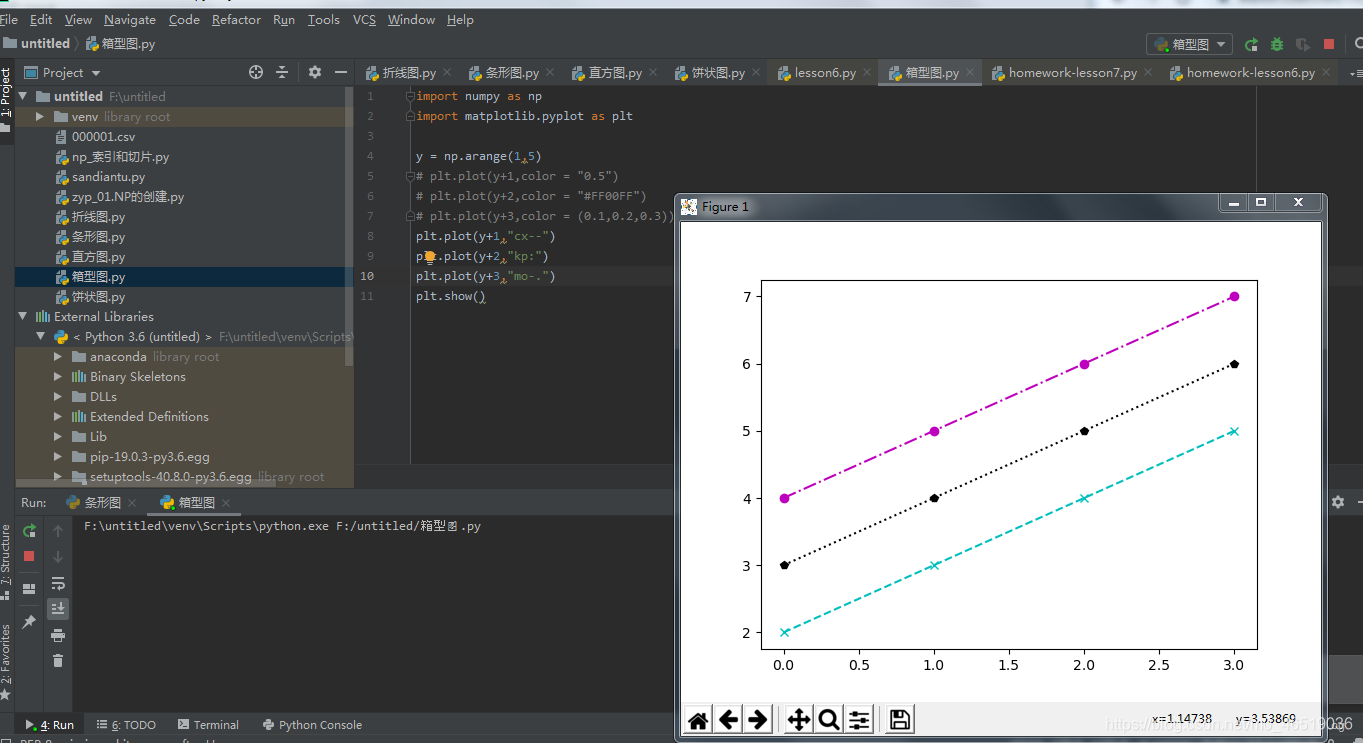Open the Python Console tool window
This screenshot has width=1363, height=743.
[312, 725]
